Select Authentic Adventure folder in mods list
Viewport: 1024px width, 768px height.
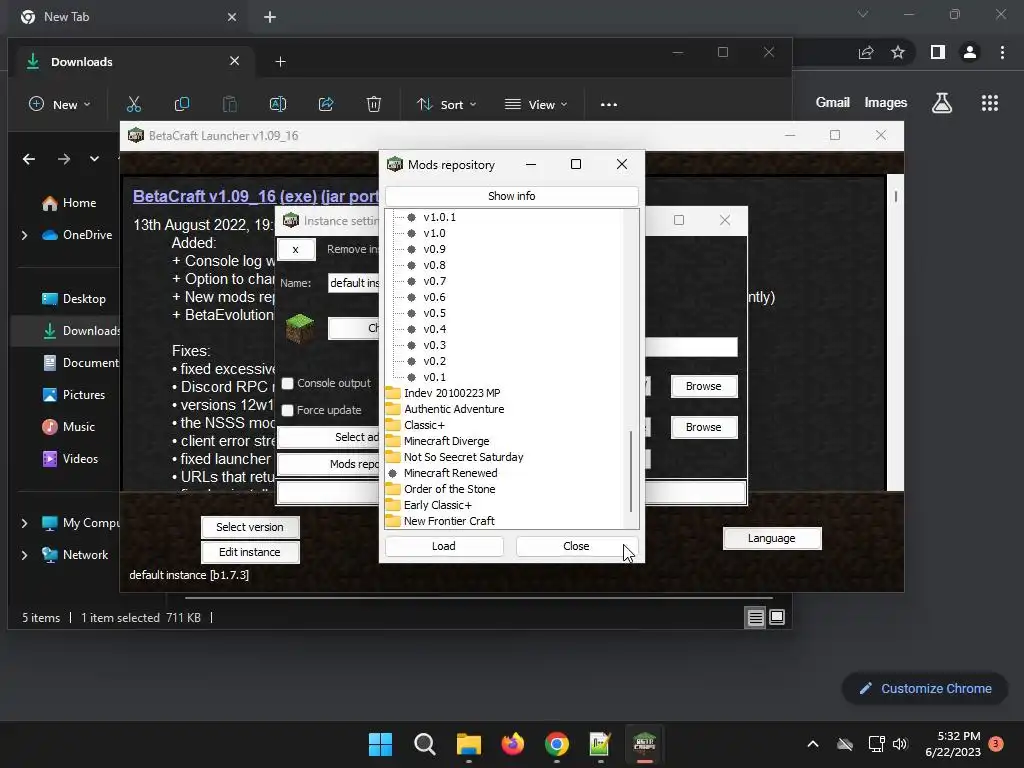454,409
